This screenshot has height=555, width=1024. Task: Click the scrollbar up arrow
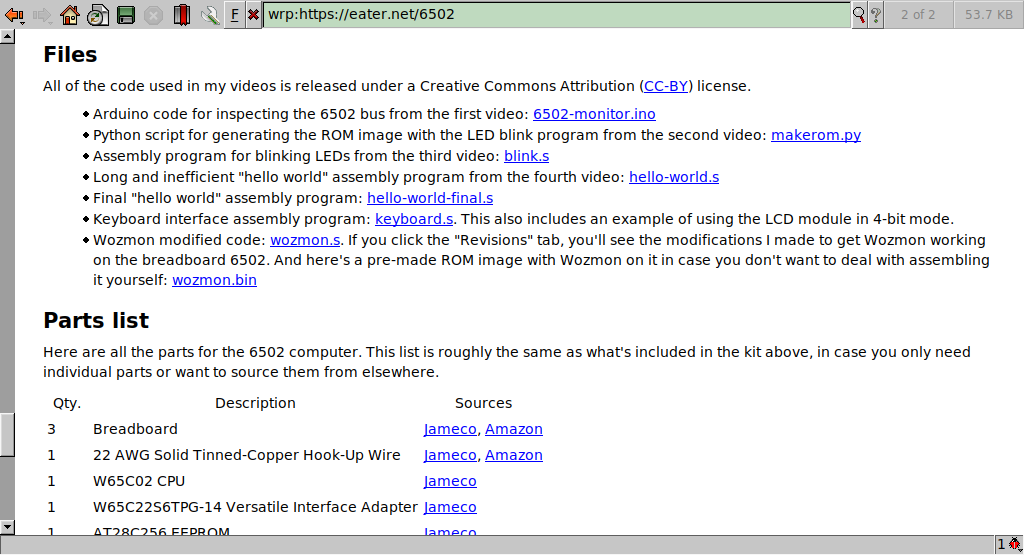[7, 36]
